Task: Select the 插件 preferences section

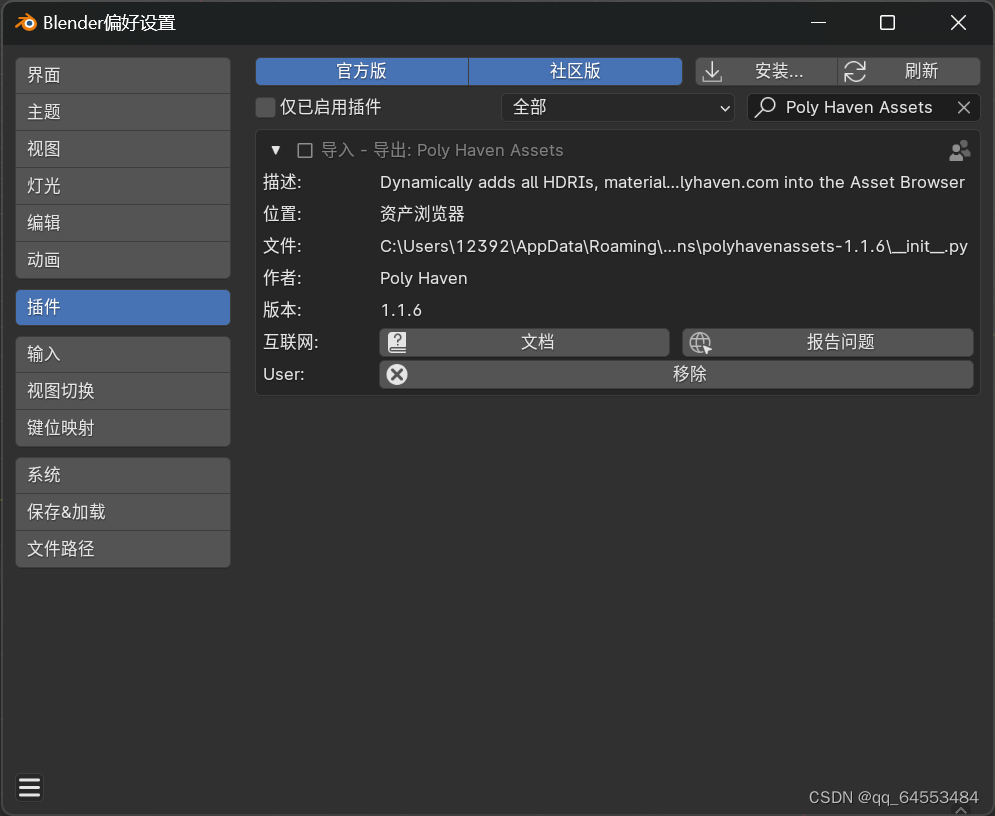Action: pos(123,307)
